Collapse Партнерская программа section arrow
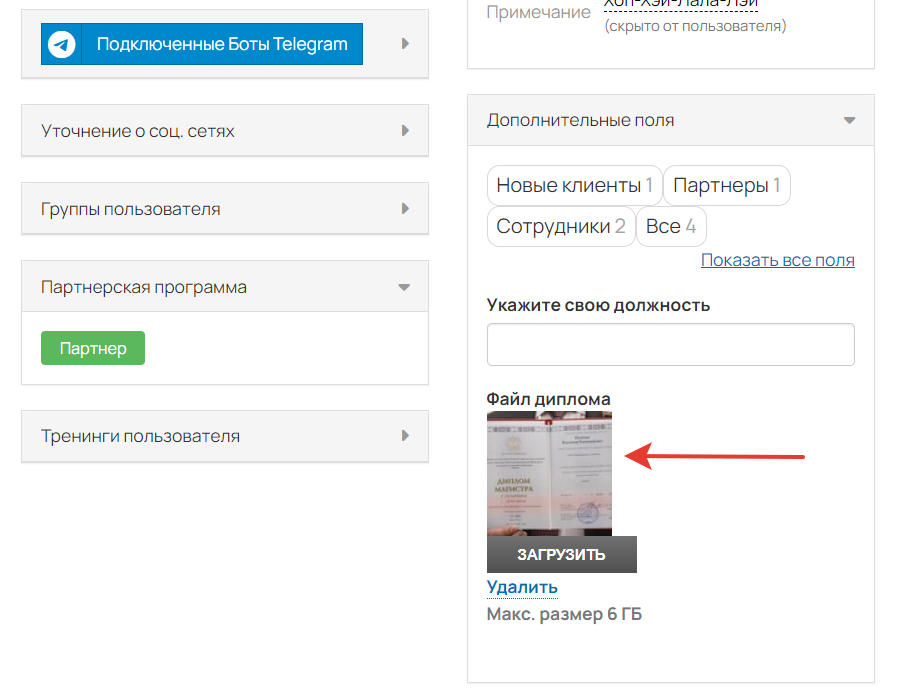899x695 pixels. point(404,287)
